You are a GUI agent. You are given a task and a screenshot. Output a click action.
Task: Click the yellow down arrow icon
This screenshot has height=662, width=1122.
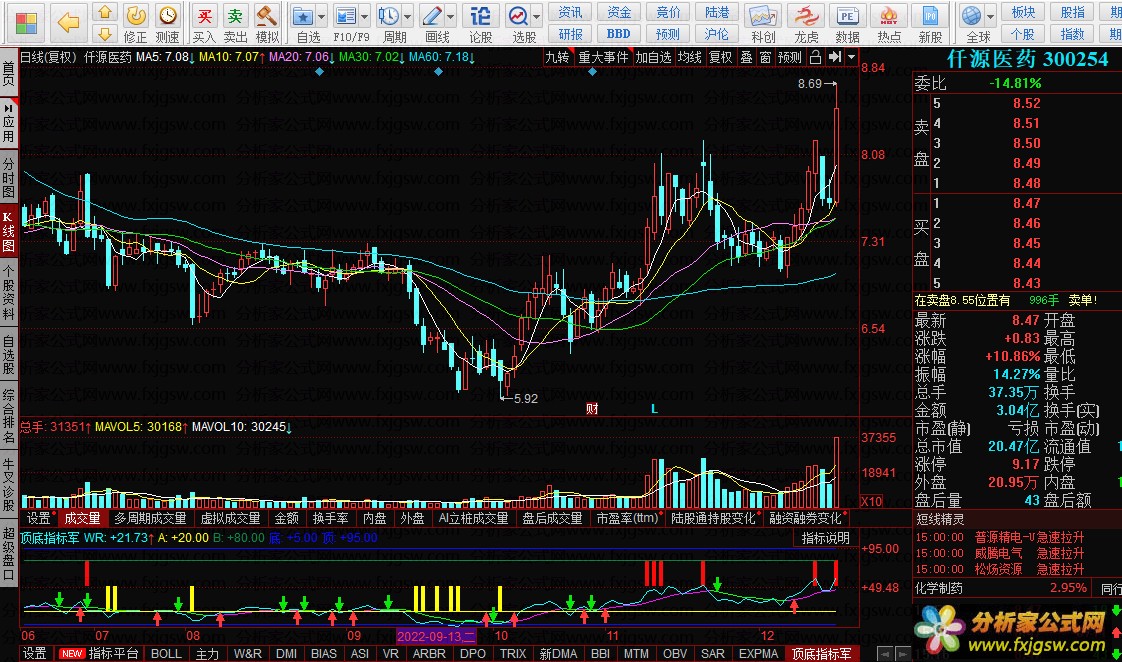click(x=105, y=34)
